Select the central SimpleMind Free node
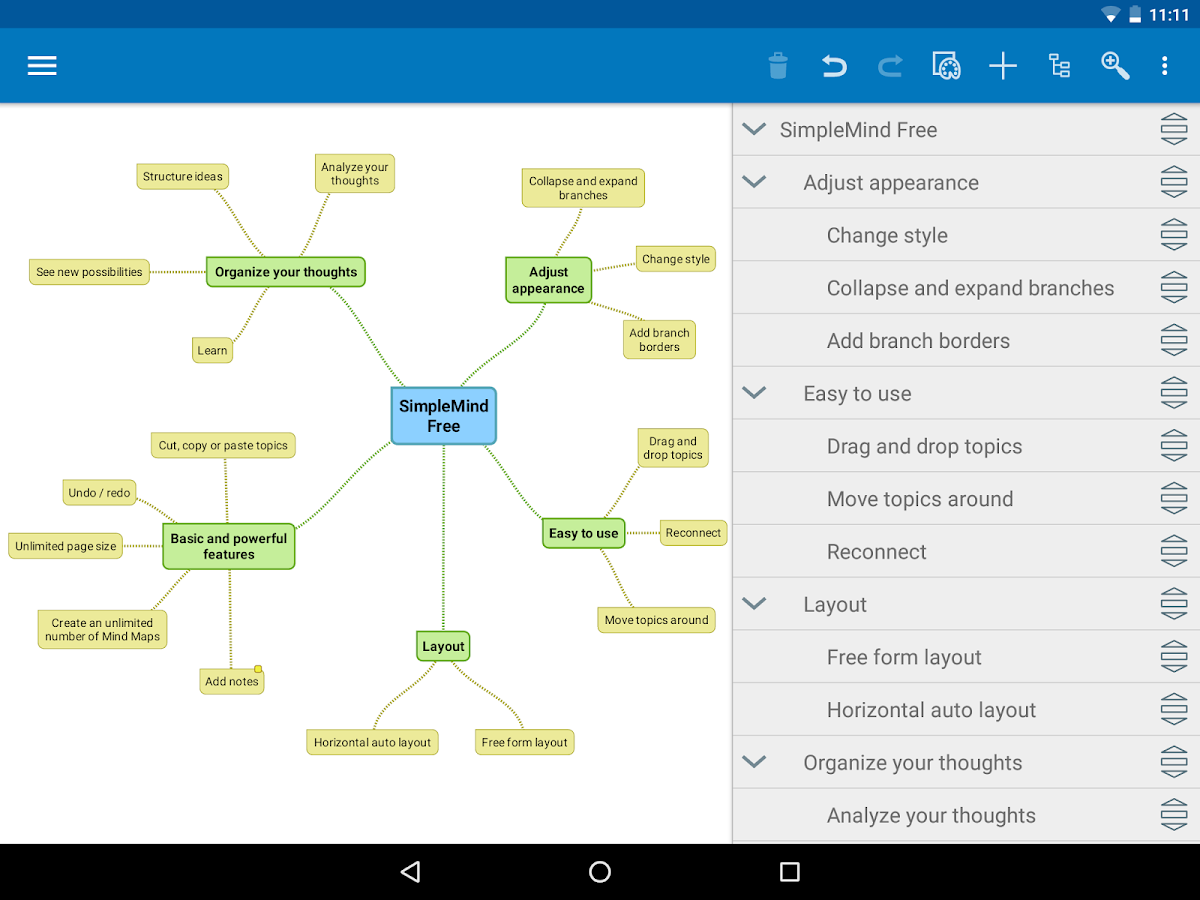The width and height of the screenshot is (1200, 900). [x=444, y=416]
